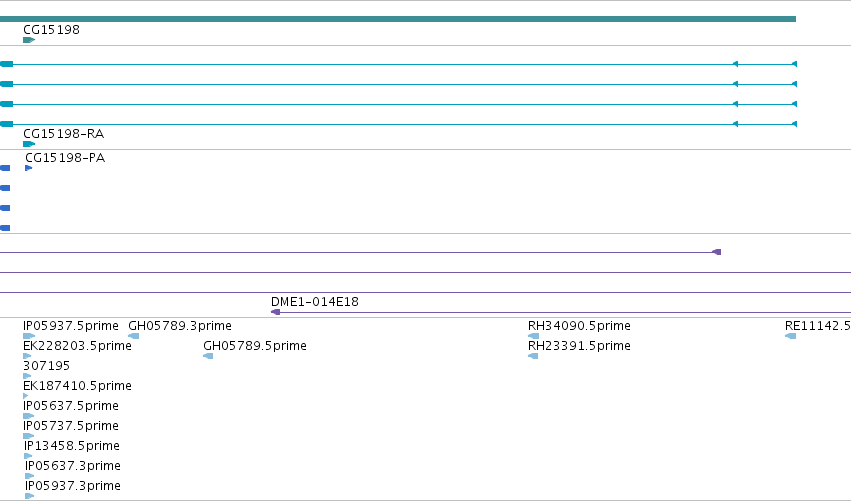Screen dimensions: 851x501
Task: Click the IP05937.5prime EST label
Action: tap(71, 326)
